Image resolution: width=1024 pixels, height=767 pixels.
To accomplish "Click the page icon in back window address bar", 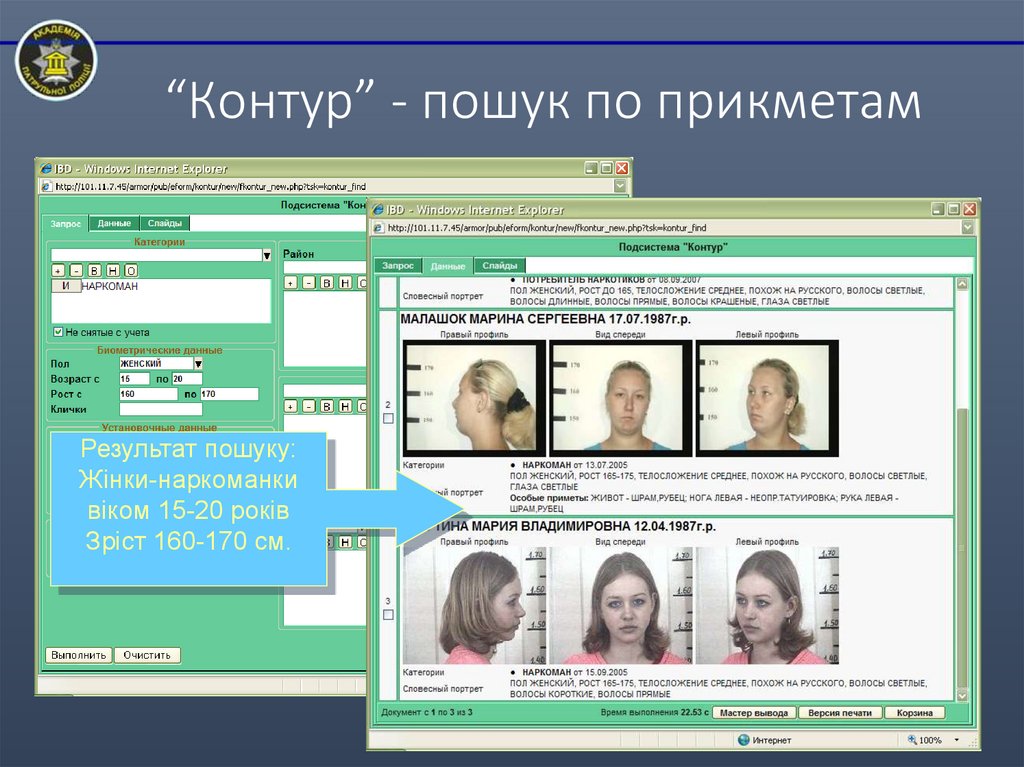I will tap(46, 187).
